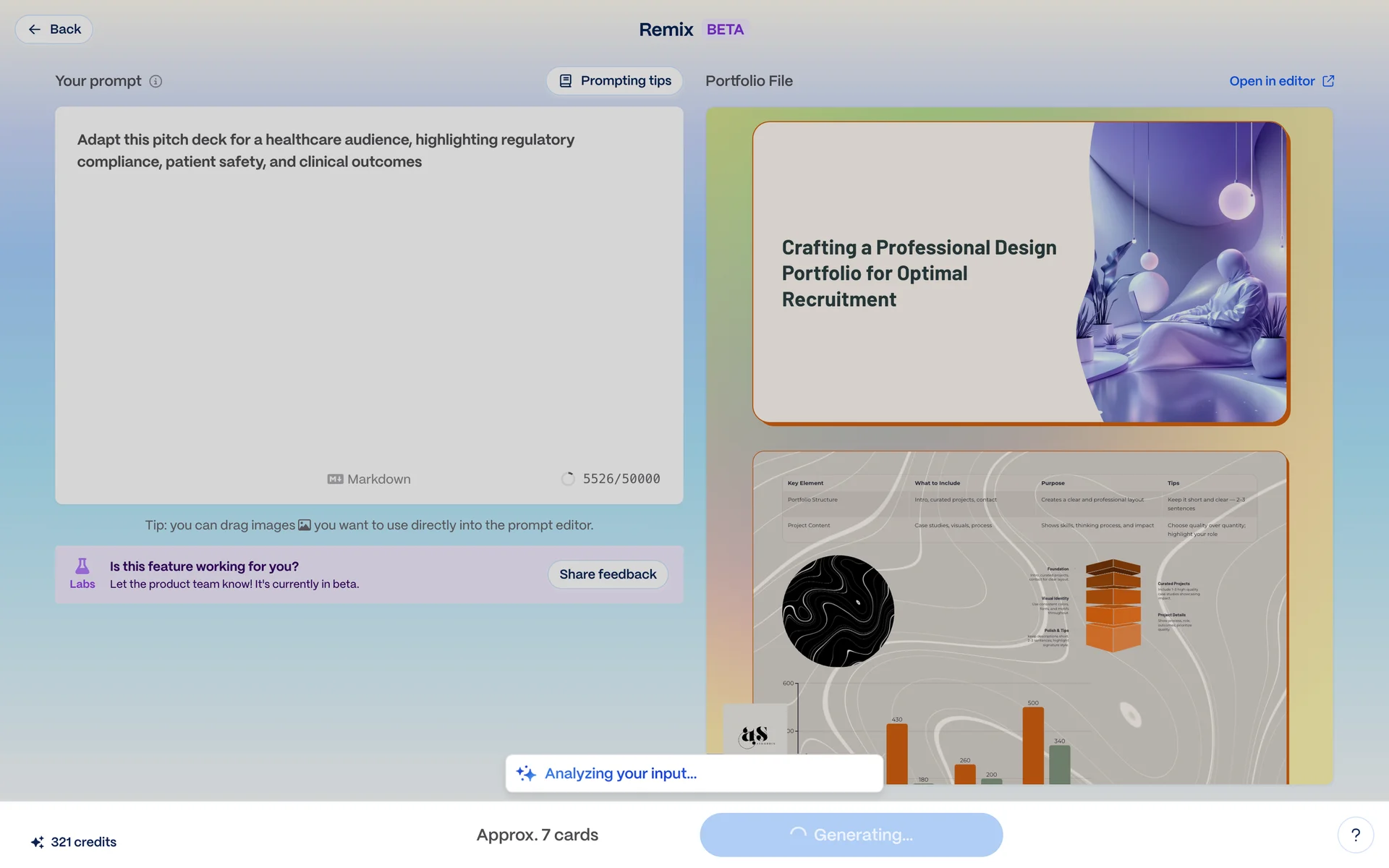Viewport: 1389px width, 868px height.
Task: Open Prompting tips
Action: (x=615, y=81)
